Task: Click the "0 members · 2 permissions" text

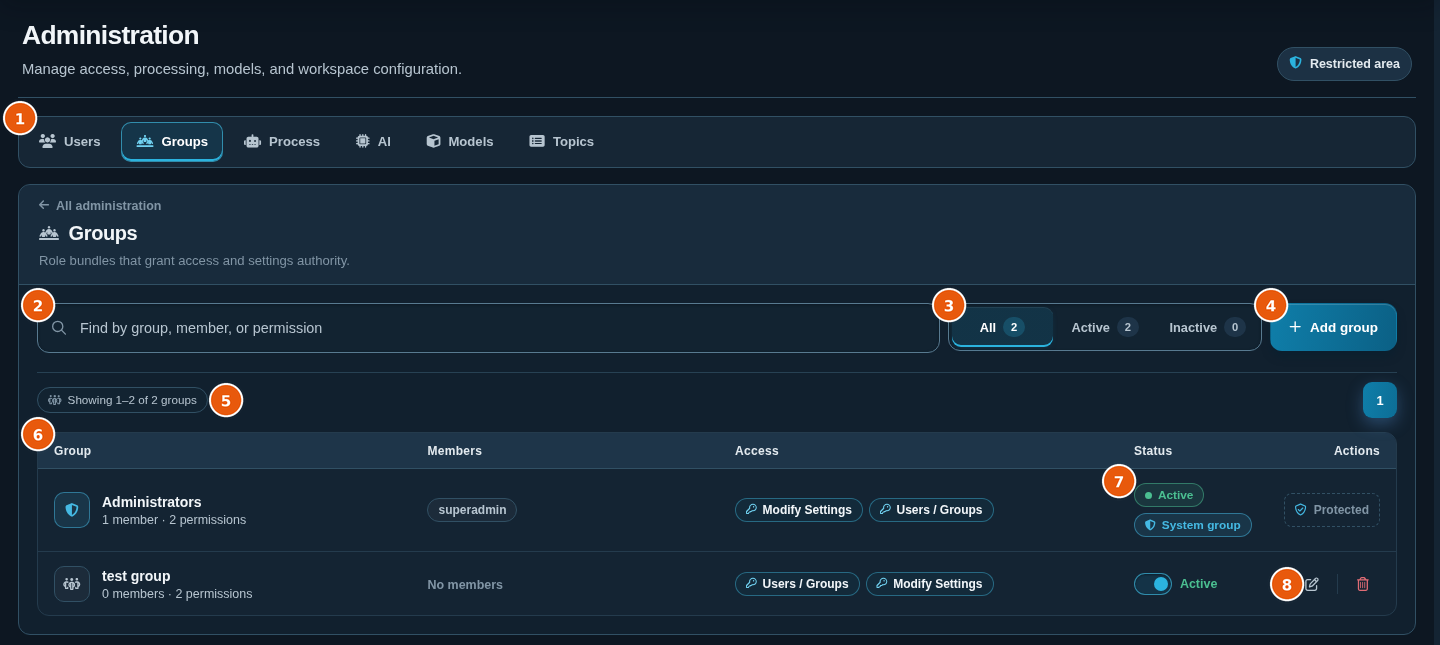Action: (177, 594)
